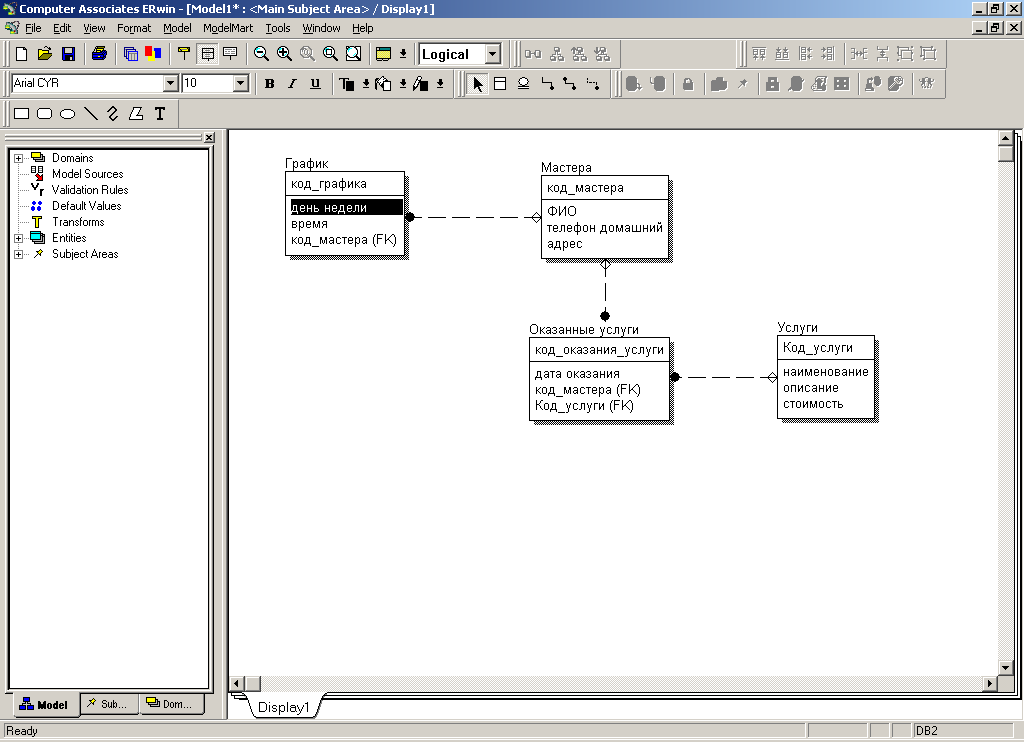Open the ModelMart menu
Image resolution: width=1024 pixels, height=742 pixels.
point(228,28)
